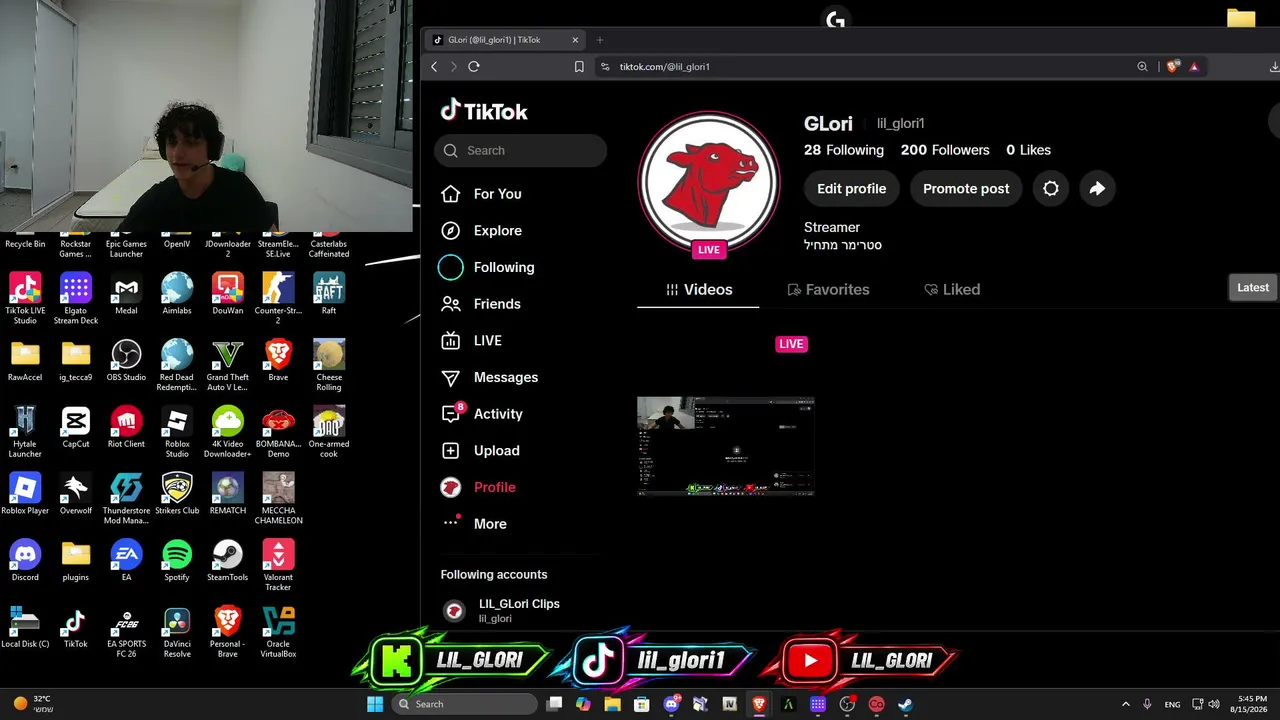Select the GLori TikTok browser tab
Screen dimensions: 1280x720
(506, 40)
